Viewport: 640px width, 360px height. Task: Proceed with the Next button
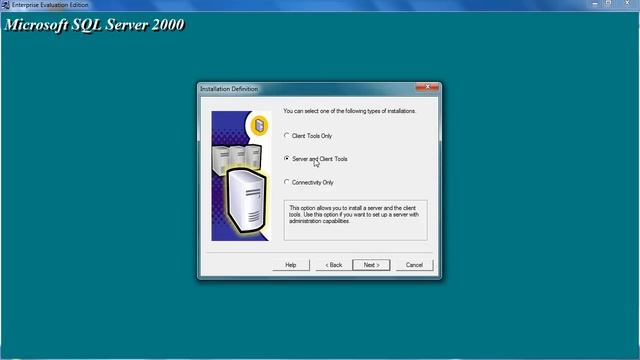371,265
